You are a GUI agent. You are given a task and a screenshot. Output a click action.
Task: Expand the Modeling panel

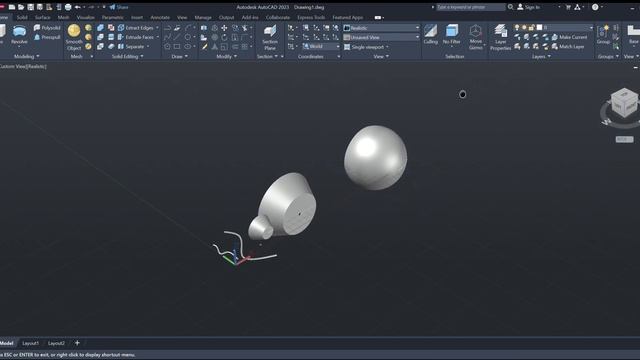[27, 56]
